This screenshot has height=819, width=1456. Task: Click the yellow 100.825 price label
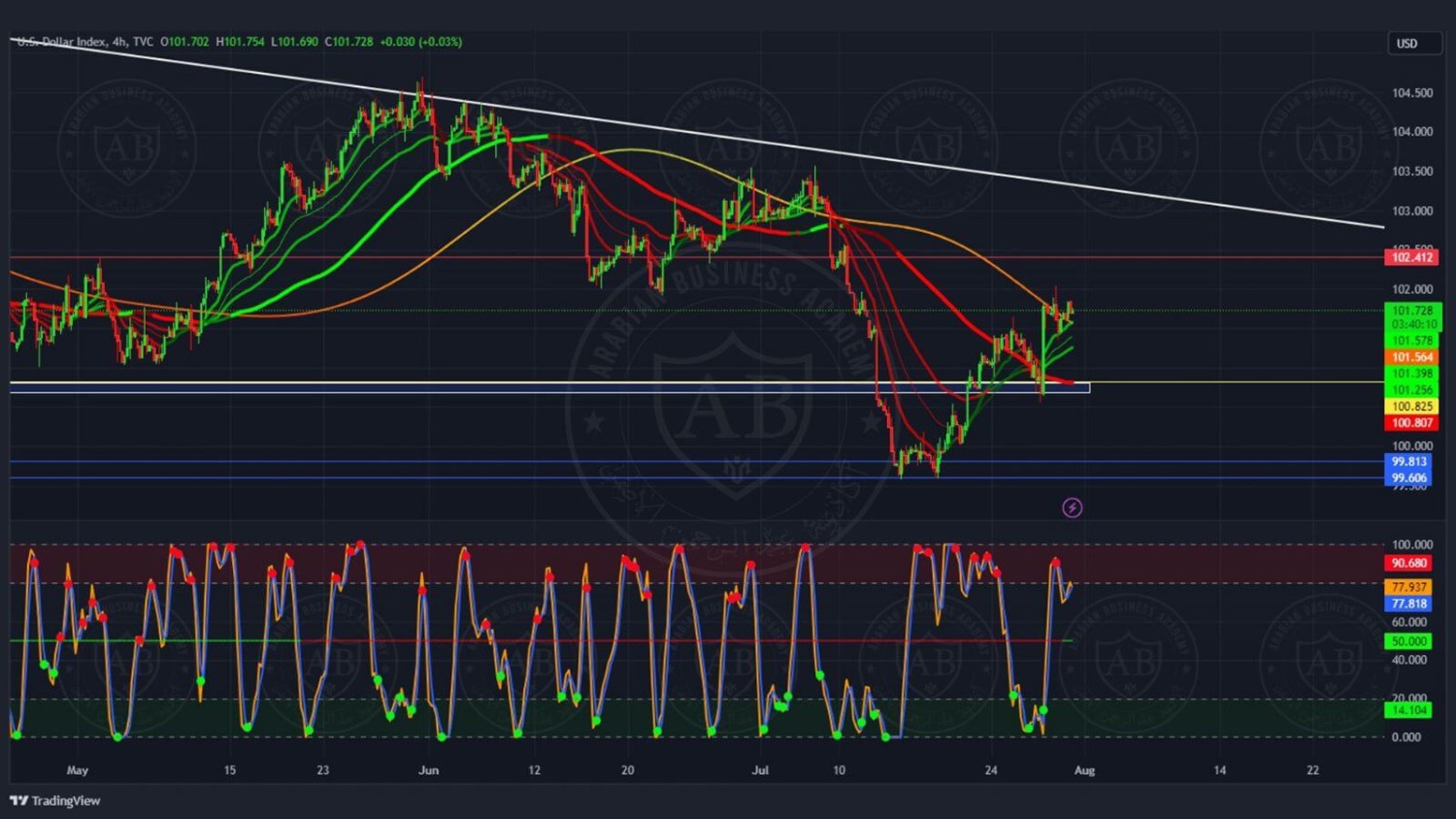[1411, 407]
